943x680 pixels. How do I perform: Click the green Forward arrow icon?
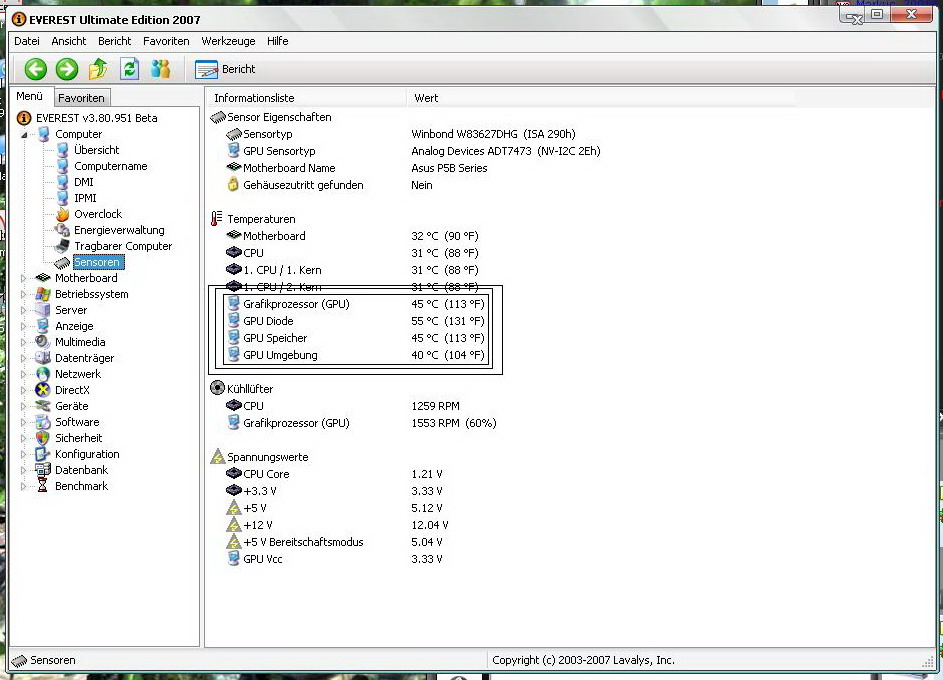pos(67,69)
